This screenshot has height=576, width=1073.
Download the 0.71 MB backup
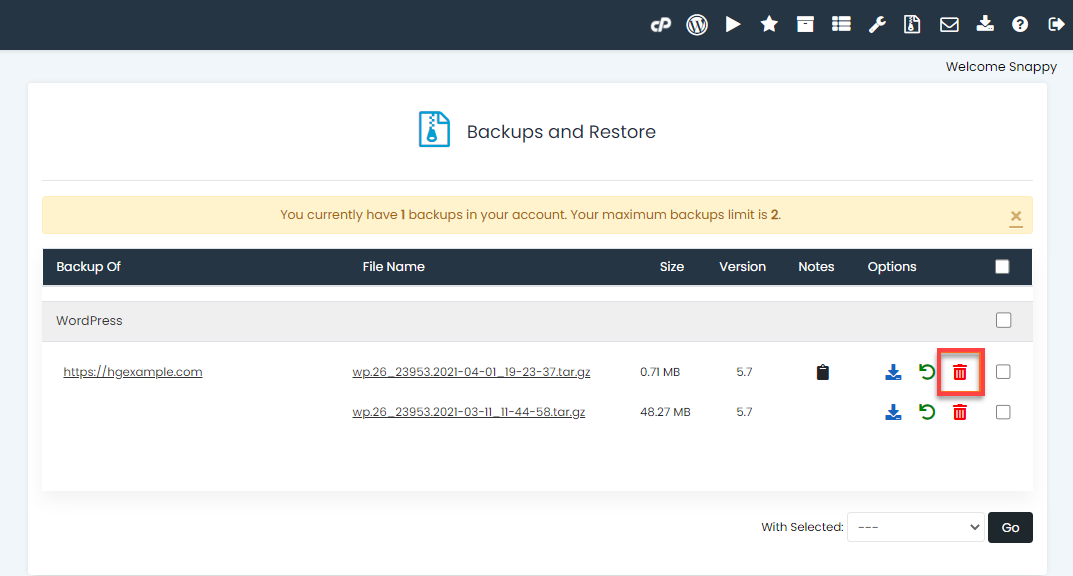pos(893,372)
